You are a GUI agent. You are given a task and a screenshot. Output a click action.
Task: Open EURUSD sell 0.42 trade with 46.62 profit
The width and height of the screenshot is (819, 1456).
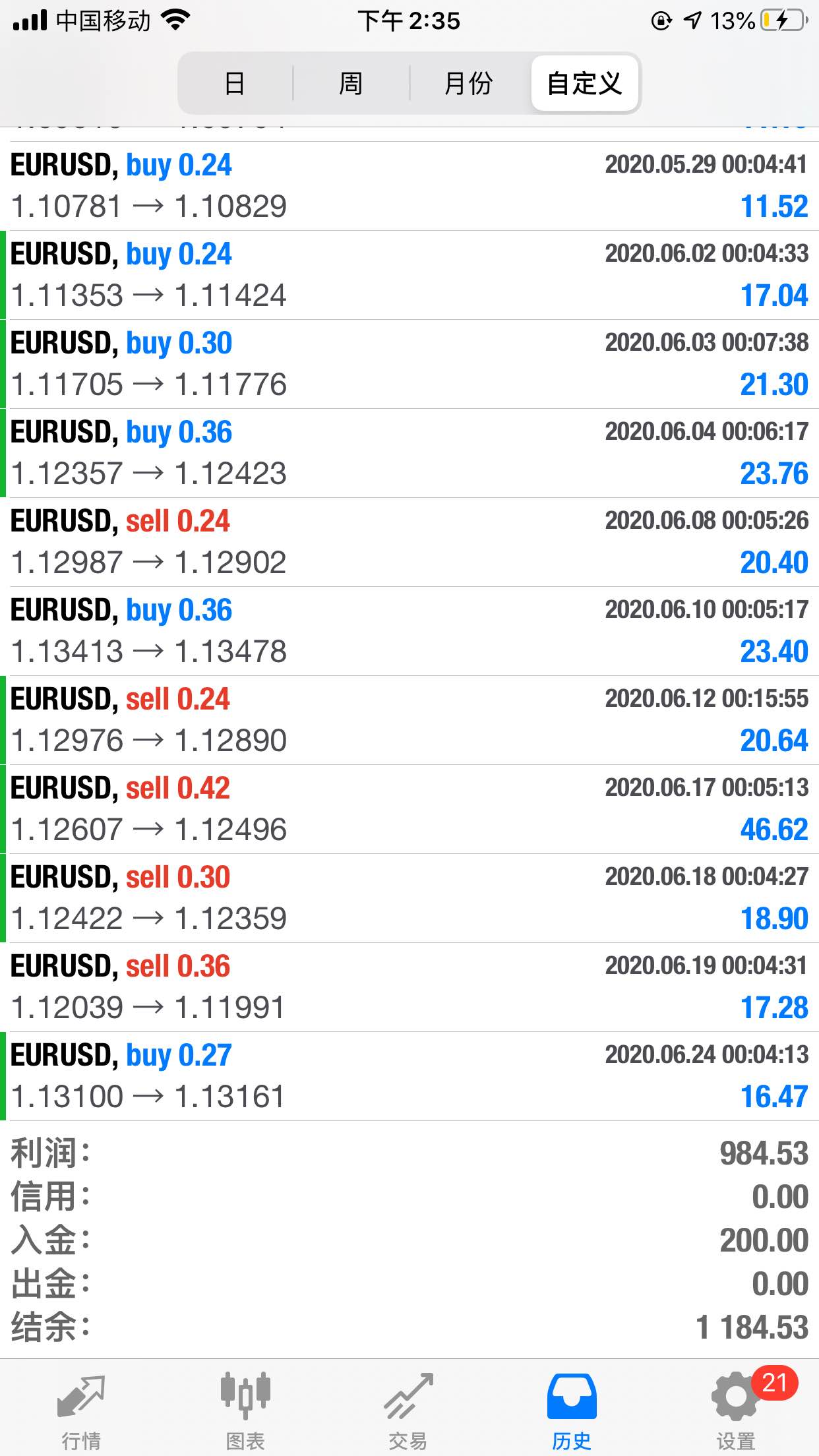(409, 809)
